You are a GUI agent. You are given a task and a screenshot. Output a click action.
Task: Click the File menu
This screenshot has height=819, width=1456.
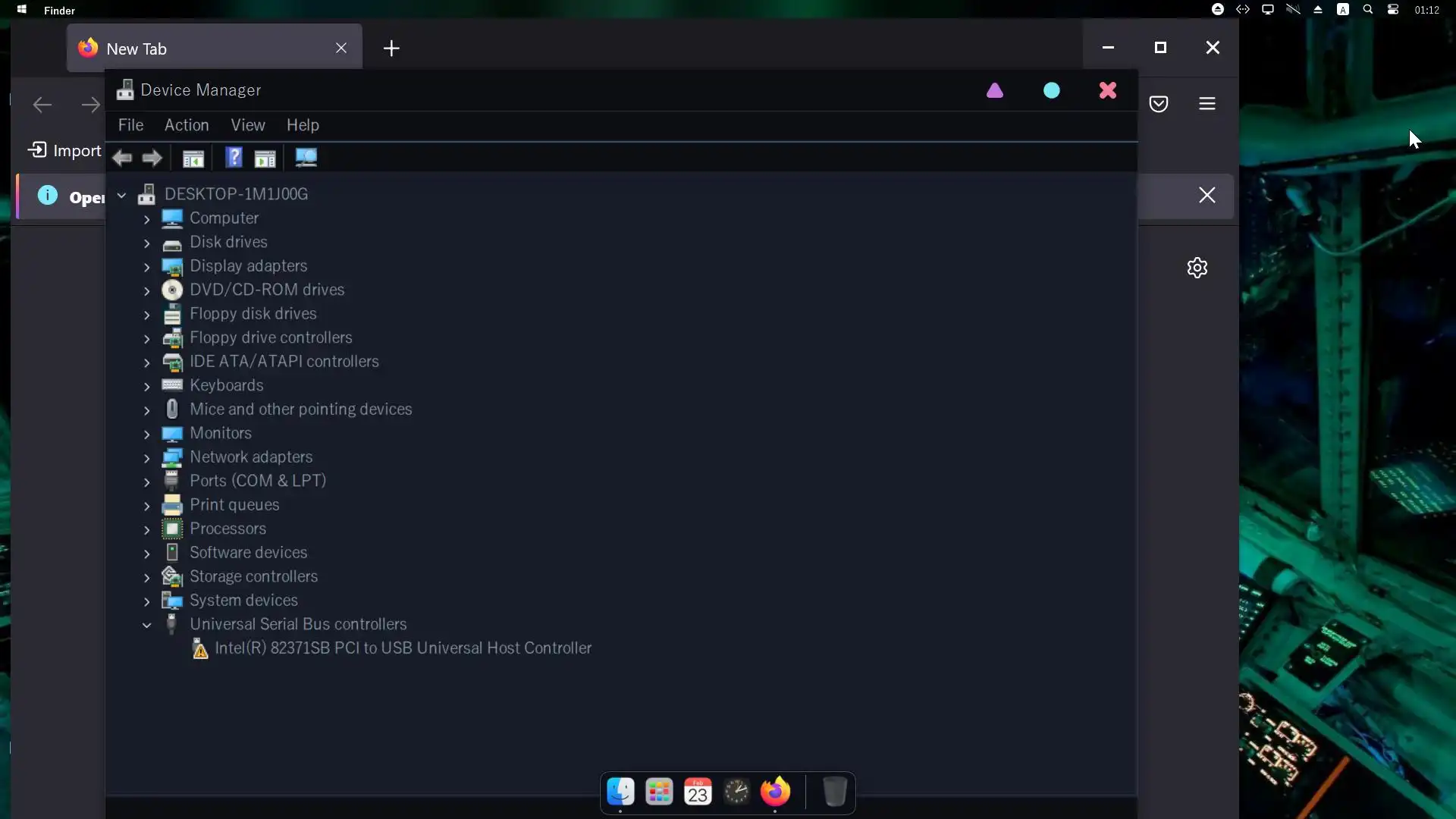130,125
